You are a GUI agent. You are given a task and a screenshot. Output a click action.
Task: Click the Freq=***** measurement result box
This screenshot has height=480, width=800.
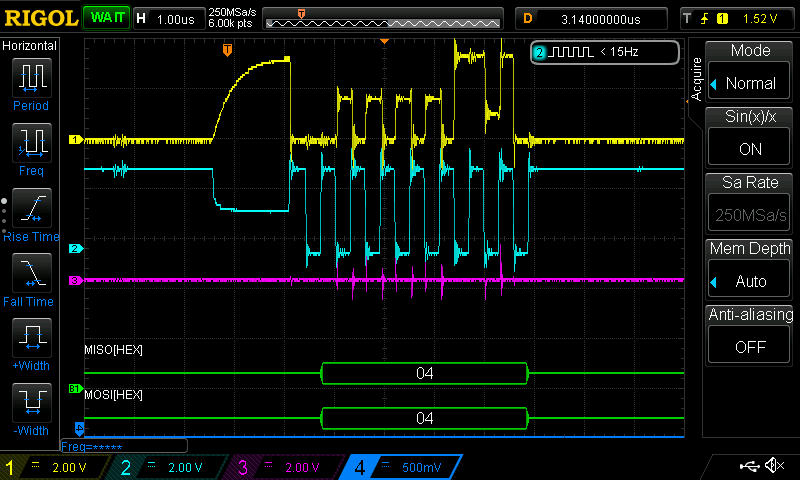[124, 446]
